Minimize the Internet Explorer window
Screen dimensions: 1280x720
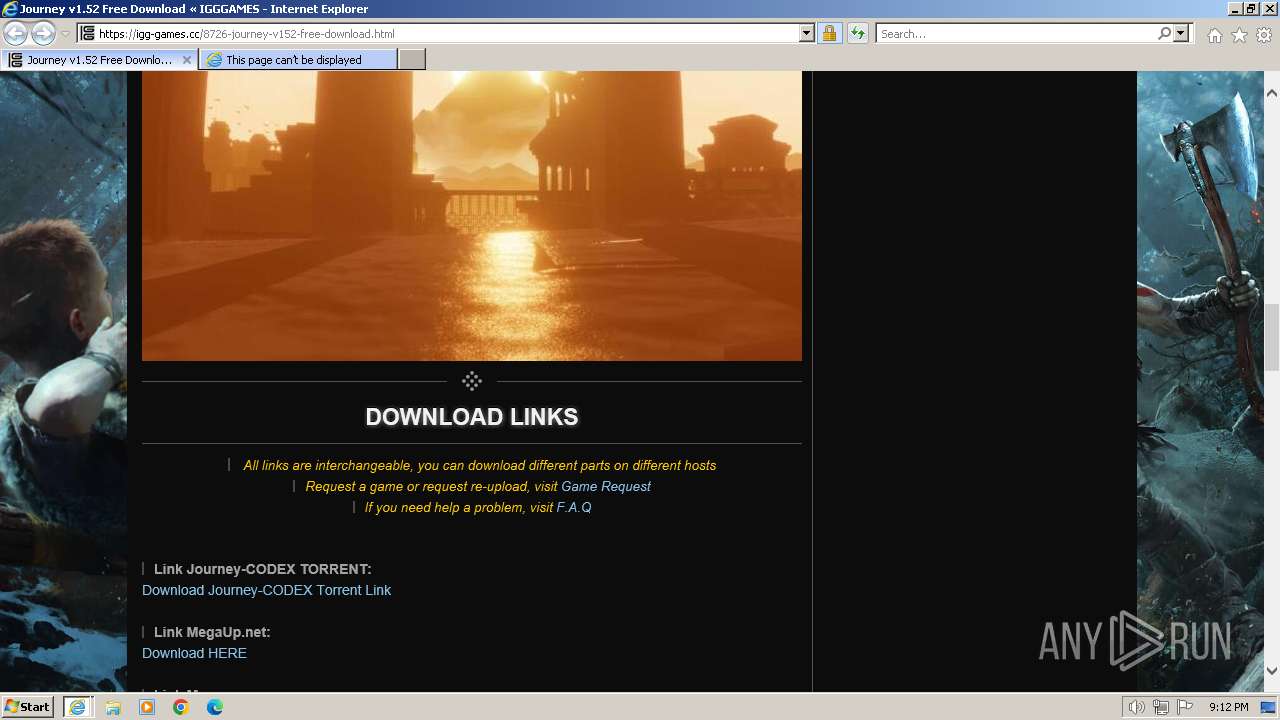coord(1234,8)
